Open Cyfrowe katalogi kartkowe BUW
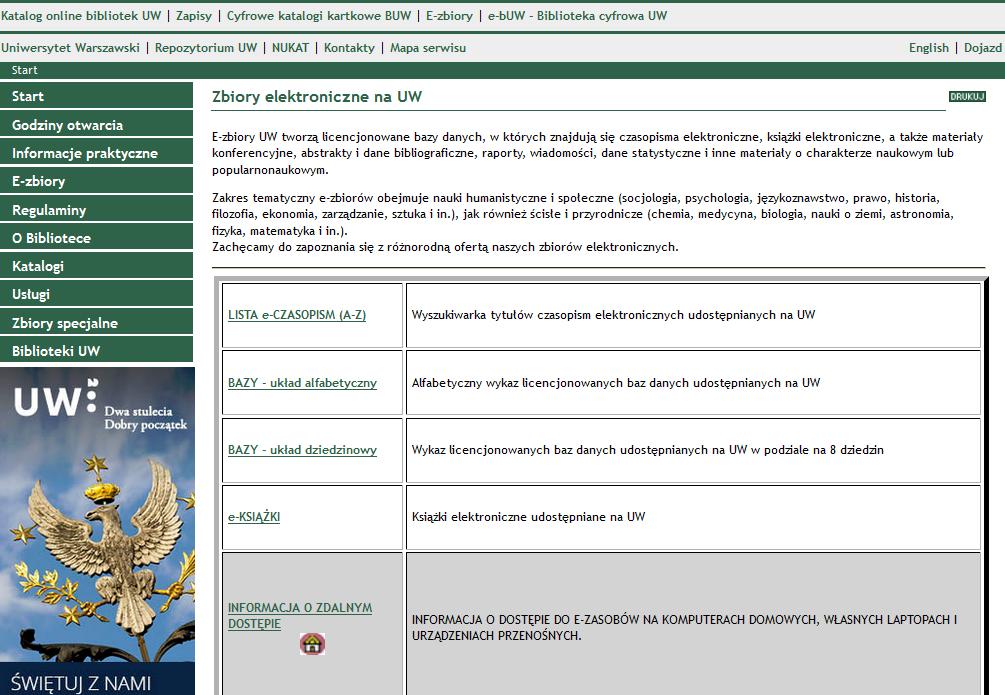 coord(319,16)
